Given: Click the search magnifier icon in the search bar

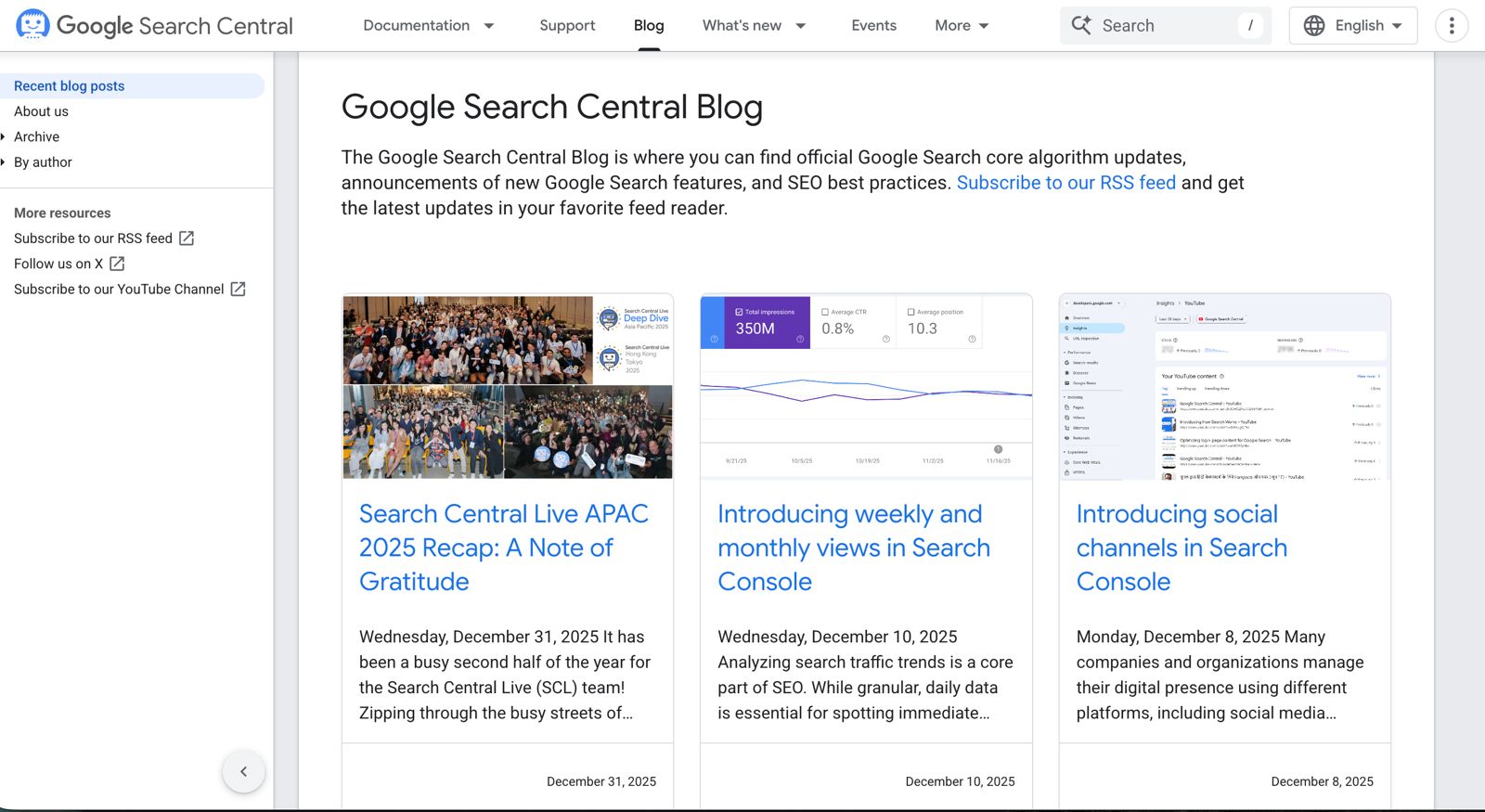Looking at the screenshot, I should (x=1081, y=25).
